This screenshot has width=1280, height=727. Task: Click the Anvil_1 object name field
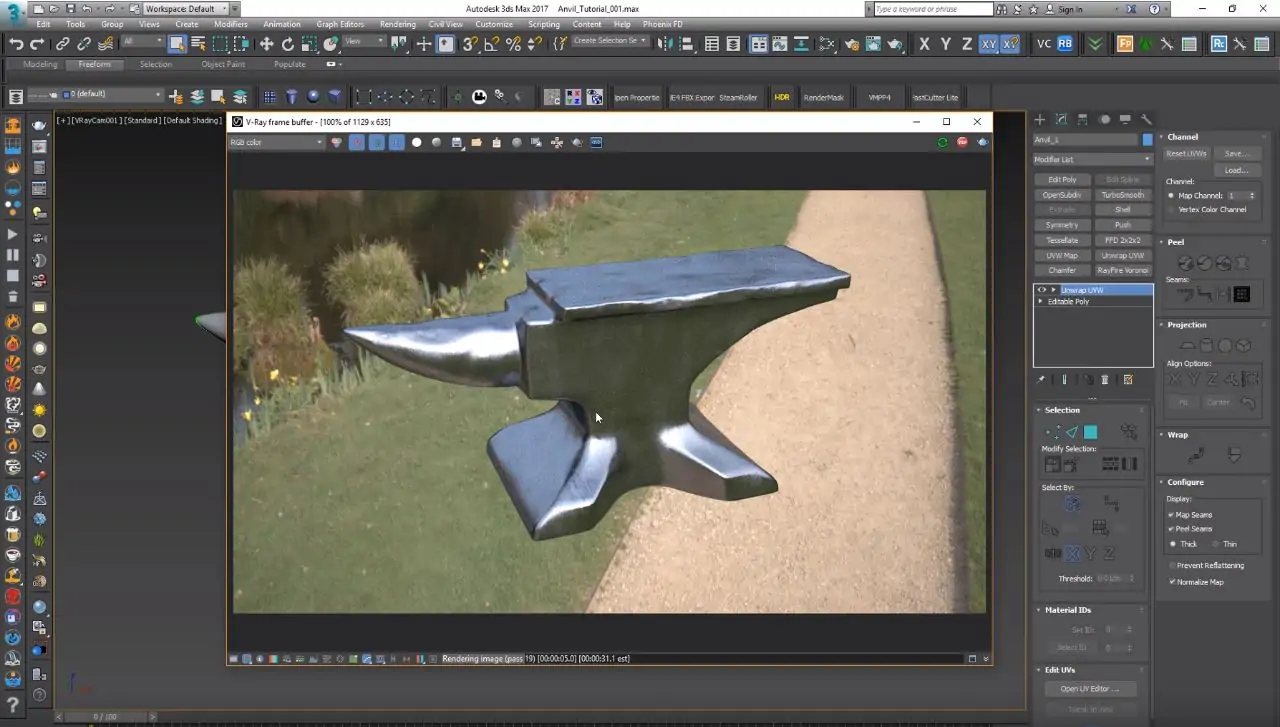(1085, 140)
